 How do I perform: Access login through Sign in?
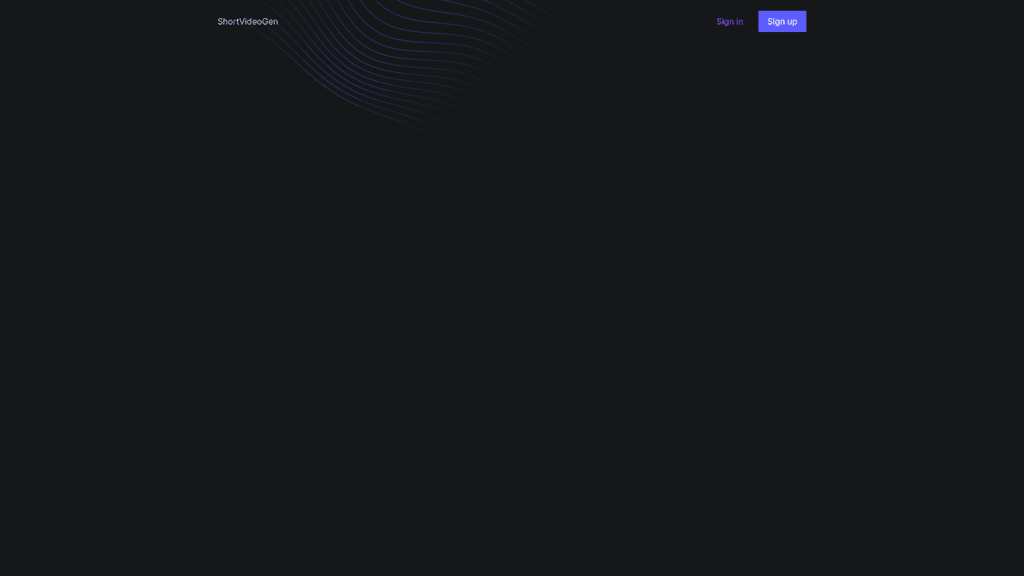click(729, 22)
